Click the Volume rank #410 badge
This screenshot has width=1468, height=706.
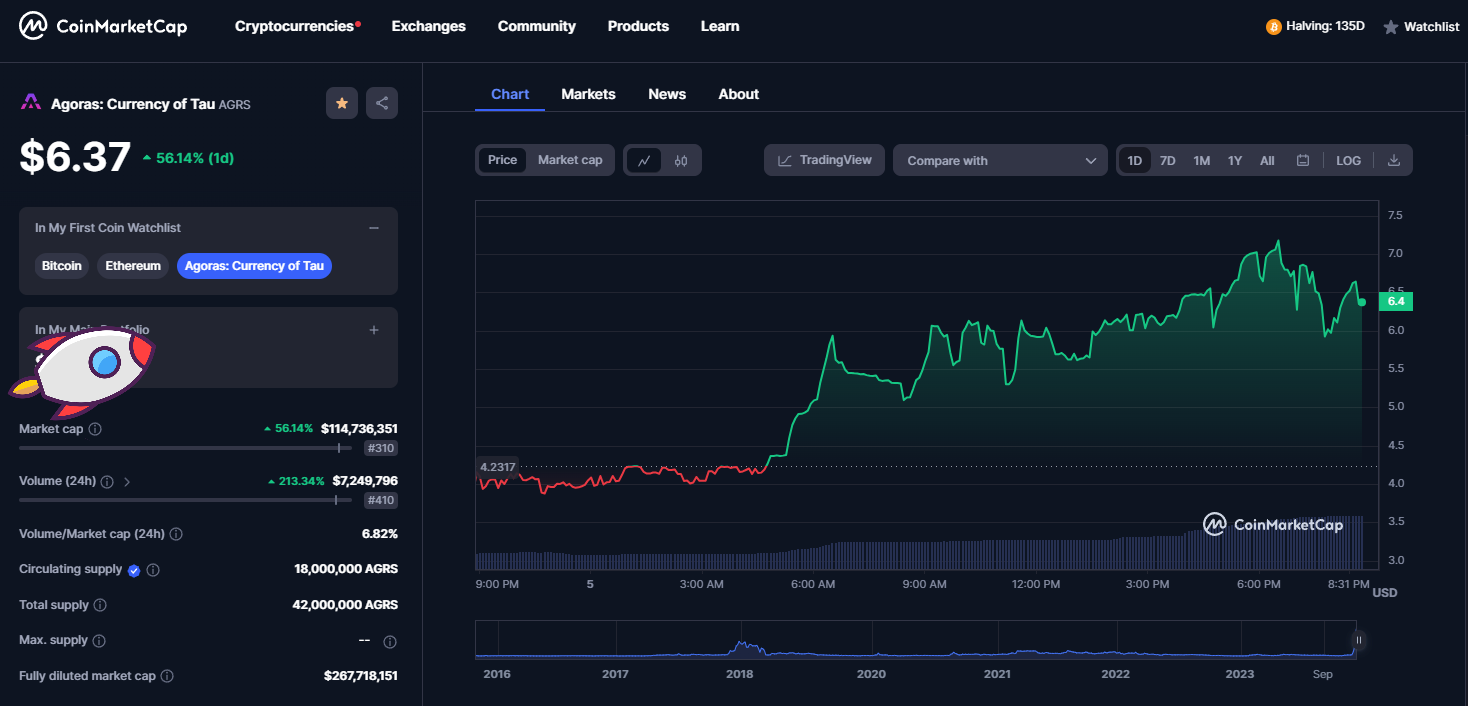(380, 500)
